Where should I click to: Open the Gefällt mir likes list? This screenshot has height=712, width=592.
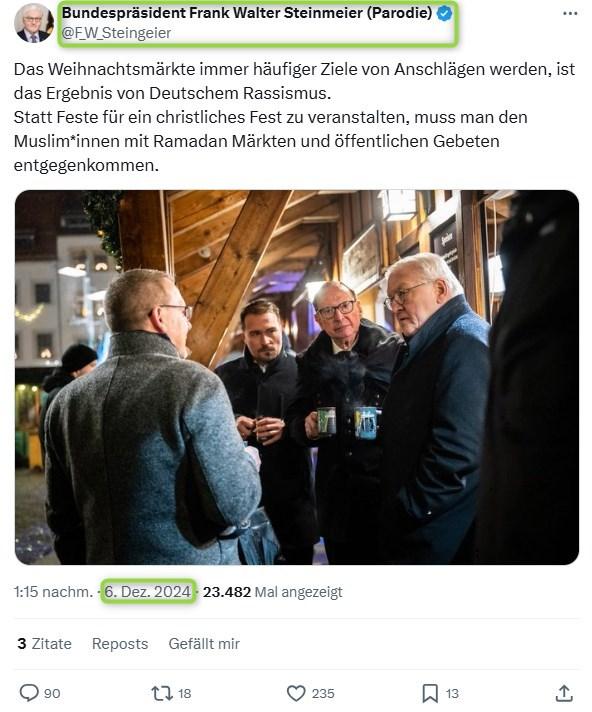[204, 643]
